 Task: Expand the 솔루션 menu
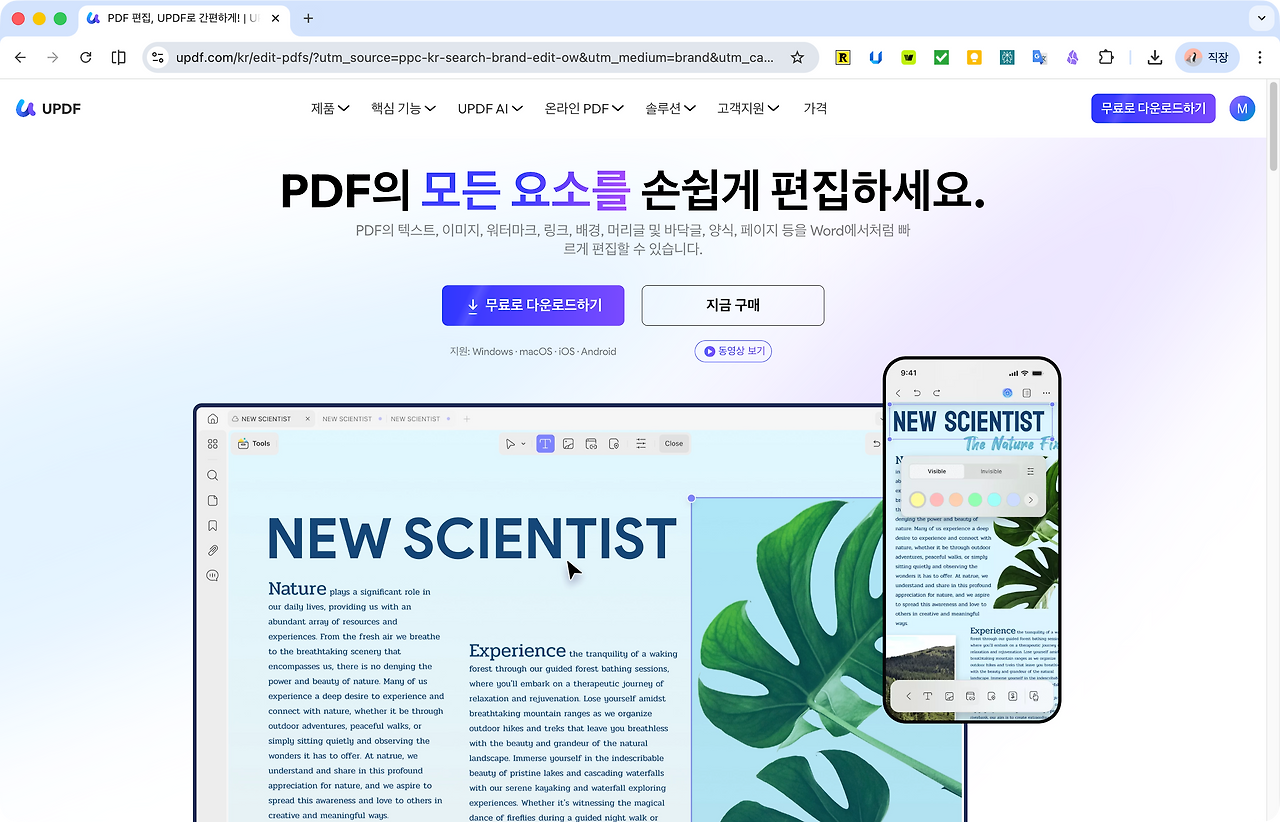pyautogui.click(x=670, y=108)
